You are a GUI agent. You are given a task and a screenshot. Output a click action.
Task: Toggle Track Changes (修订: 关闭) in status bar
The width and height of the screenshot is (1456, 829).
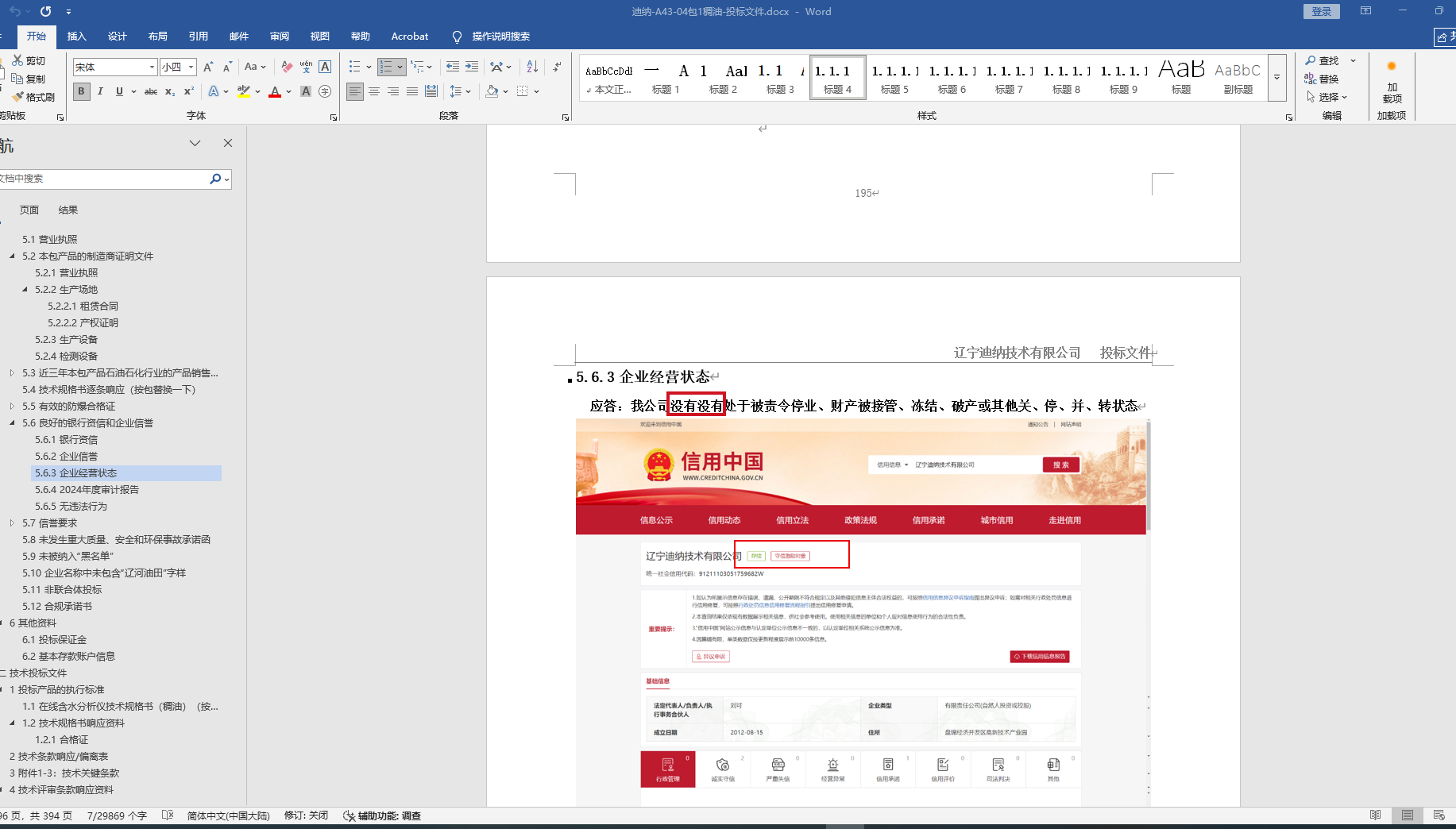click(306, 816)
